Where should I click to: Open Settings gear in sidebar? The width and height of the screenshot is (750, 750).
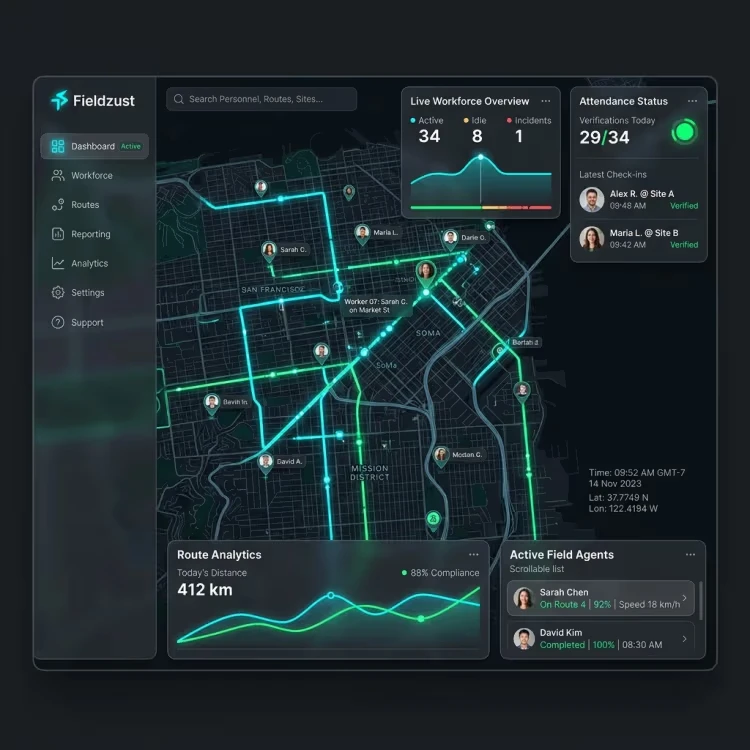click(x=58, y=292)
